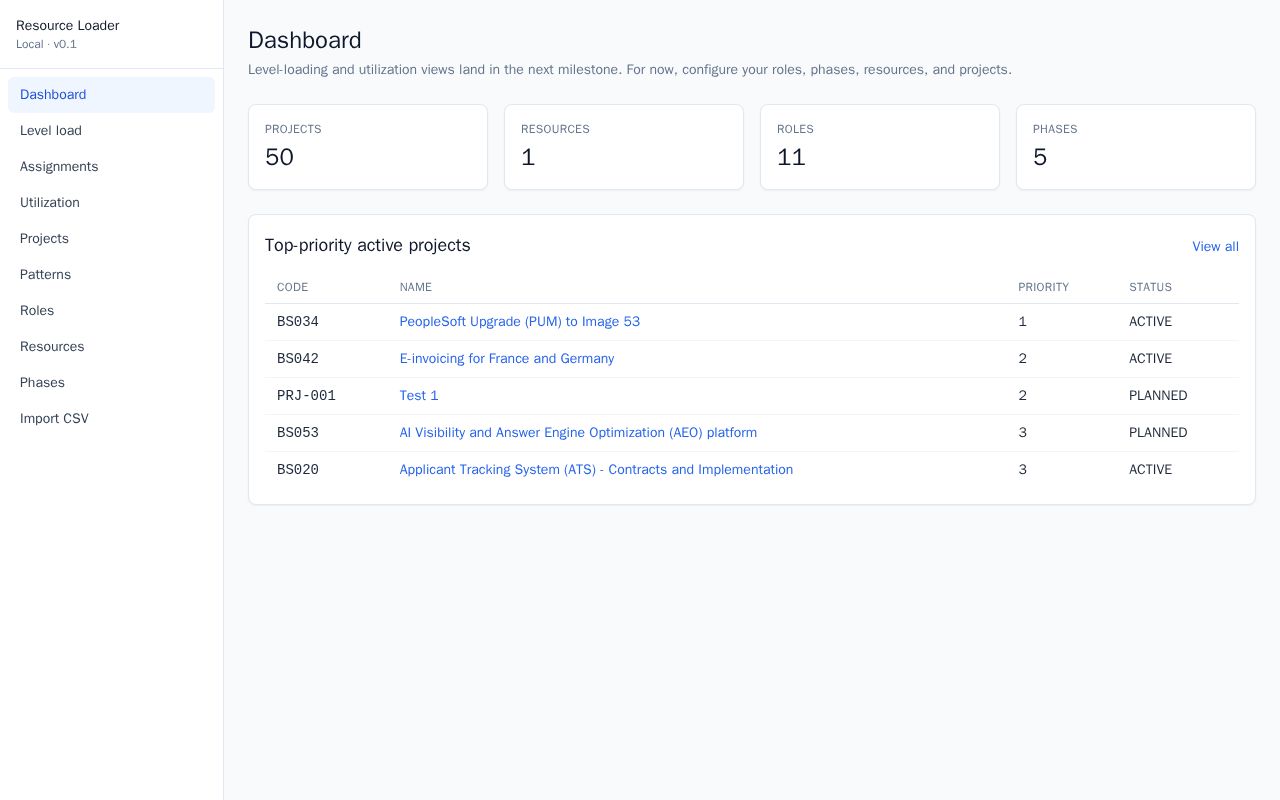
Task: Click the Resources summary card
Action: coord(624,147)
